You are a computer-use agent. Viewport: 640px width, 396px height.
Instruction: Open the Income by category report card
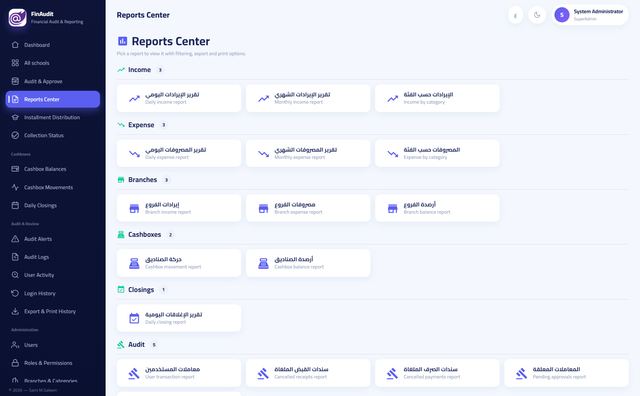click(x=437, y=98)
